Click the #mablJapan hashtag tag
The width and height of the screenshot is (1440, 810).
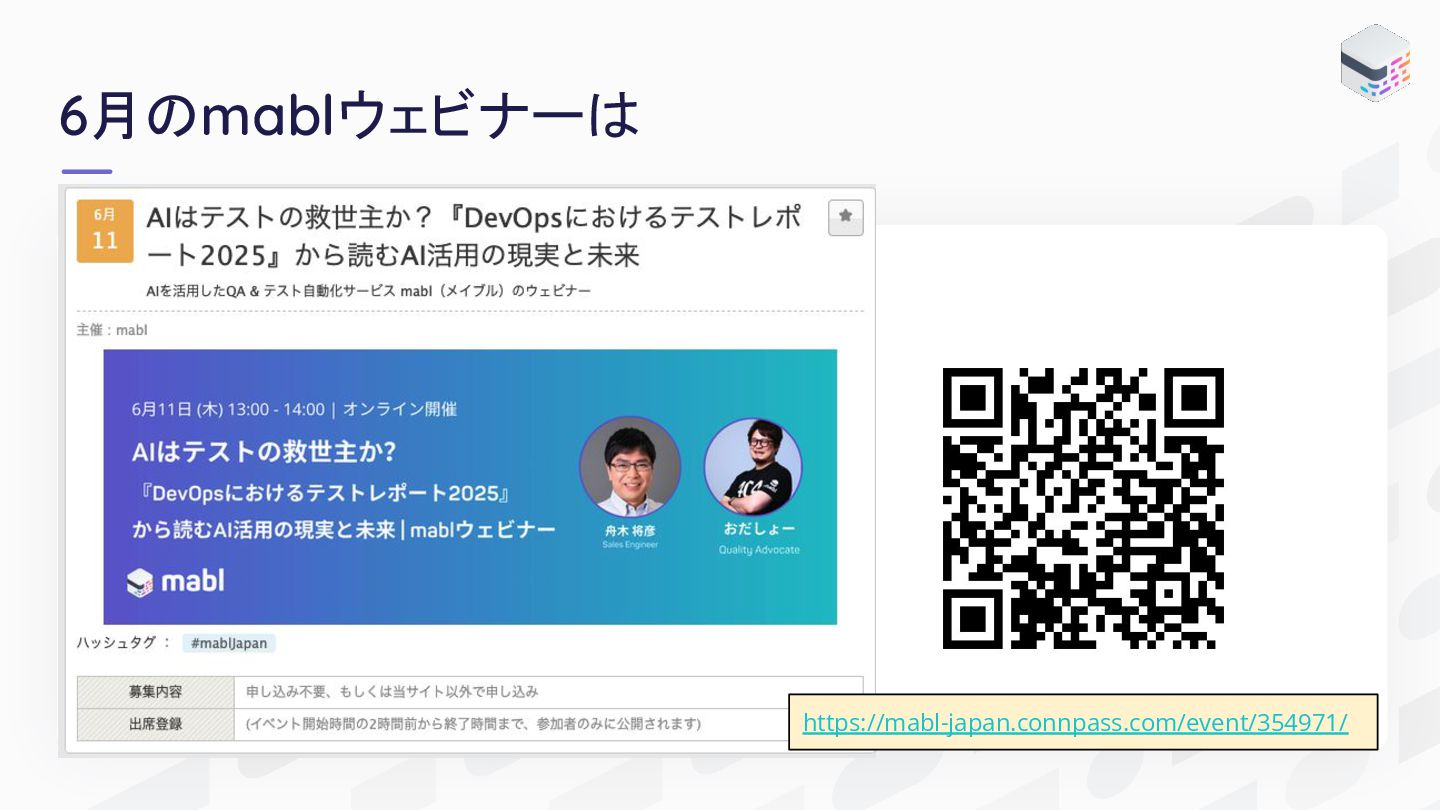coord(229,643)
